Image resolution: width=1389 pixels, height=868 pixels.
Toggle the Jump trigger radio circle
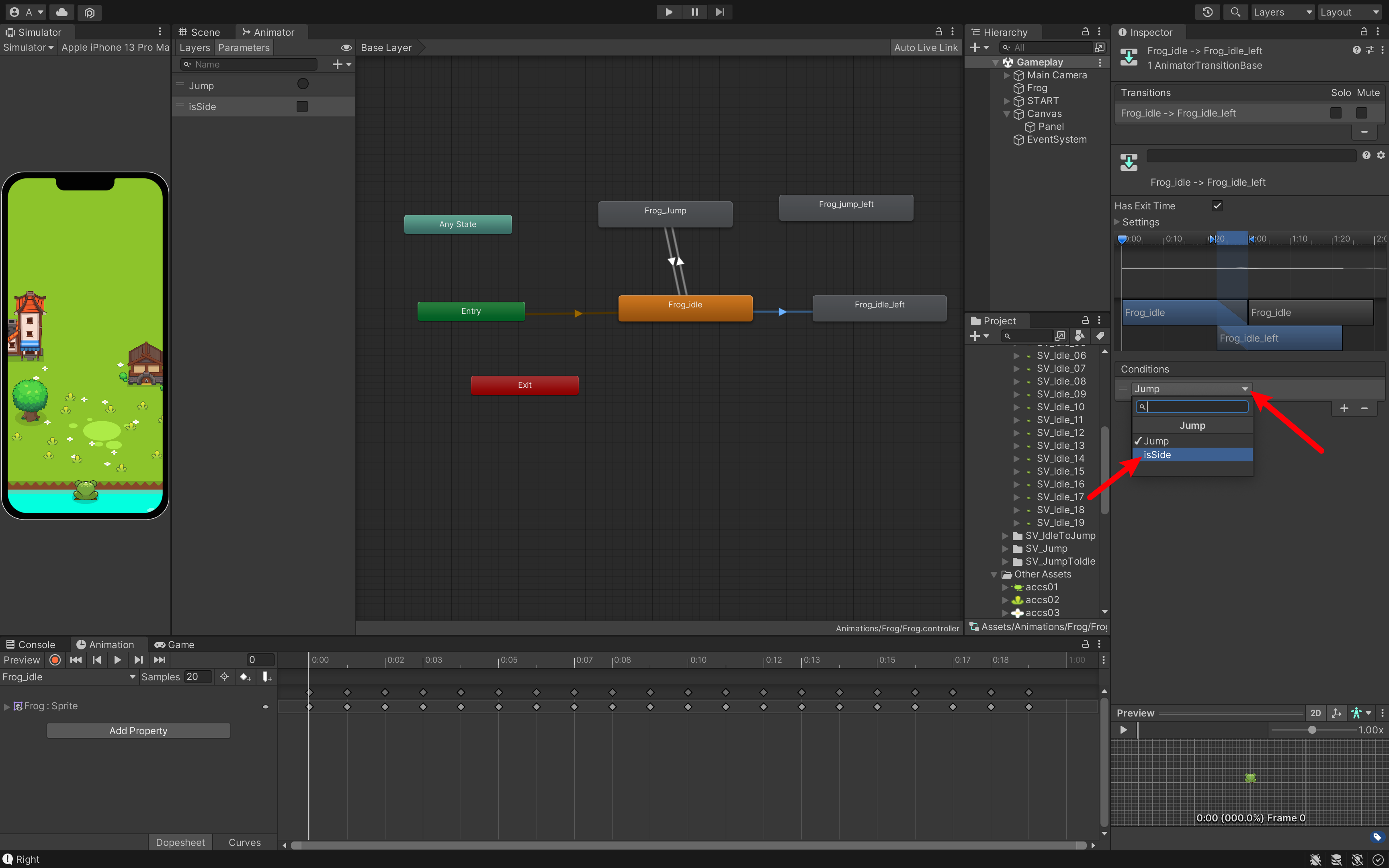click(303, 84)
